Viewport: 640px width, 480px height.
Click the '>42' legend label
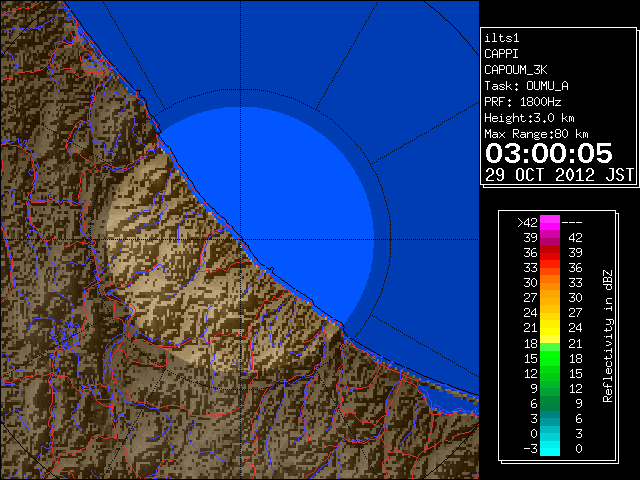pos(527,223)
